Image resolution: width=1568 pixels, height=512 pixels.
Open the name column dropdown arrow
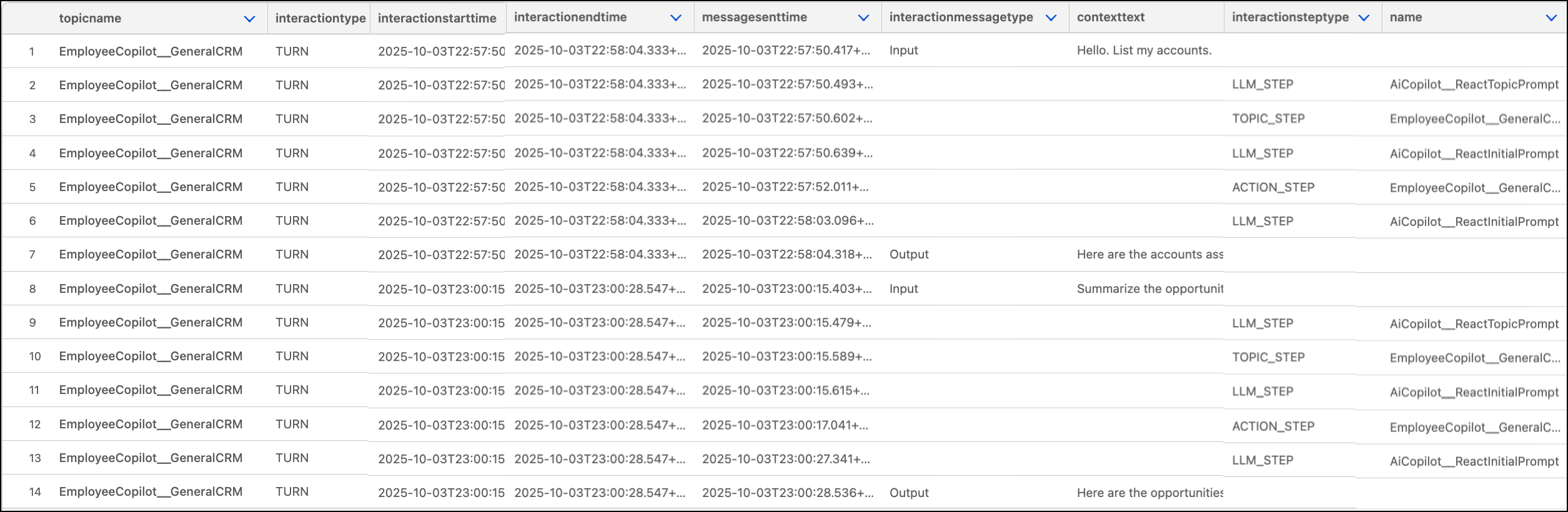pos(1551,18)
